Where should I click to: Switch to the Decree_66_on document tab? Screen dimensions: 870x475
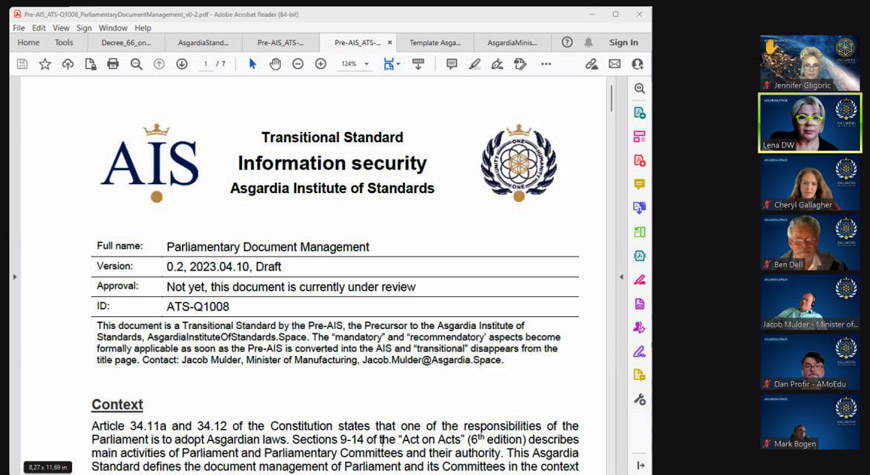126,43
